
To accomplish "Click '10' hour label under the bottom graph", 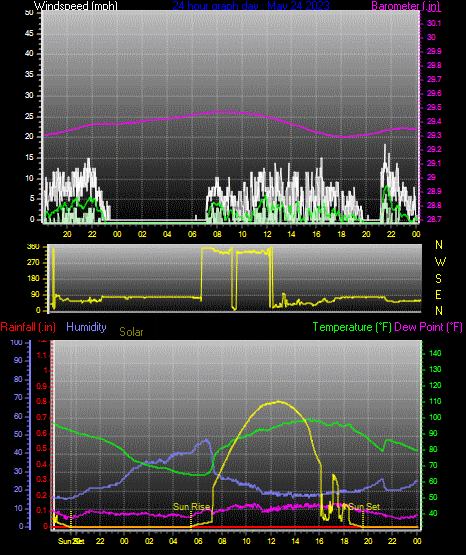I will [246, 541].
